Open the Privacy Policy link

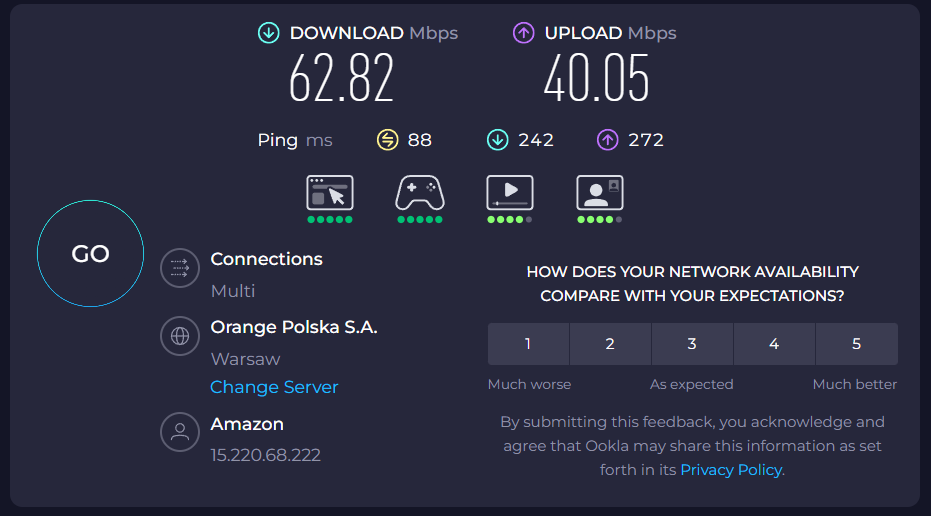click(732, 470)
